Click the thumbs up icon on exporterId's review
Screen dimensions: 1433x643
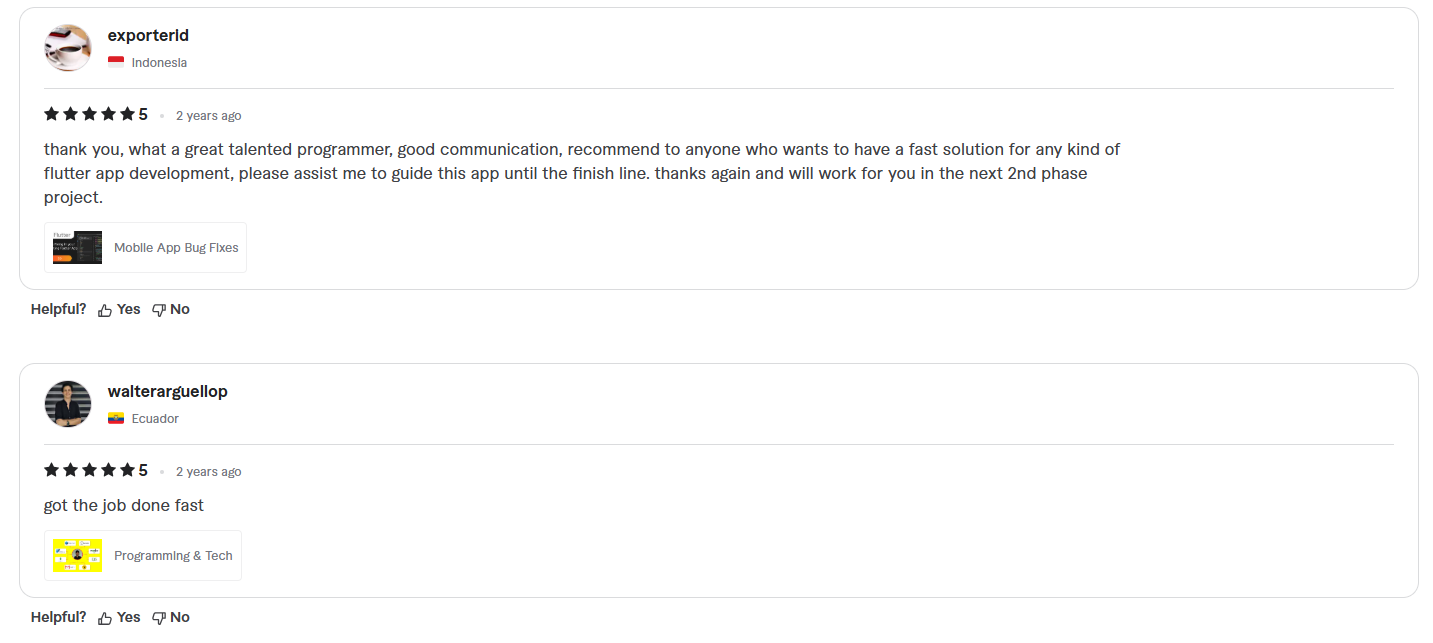105,309
